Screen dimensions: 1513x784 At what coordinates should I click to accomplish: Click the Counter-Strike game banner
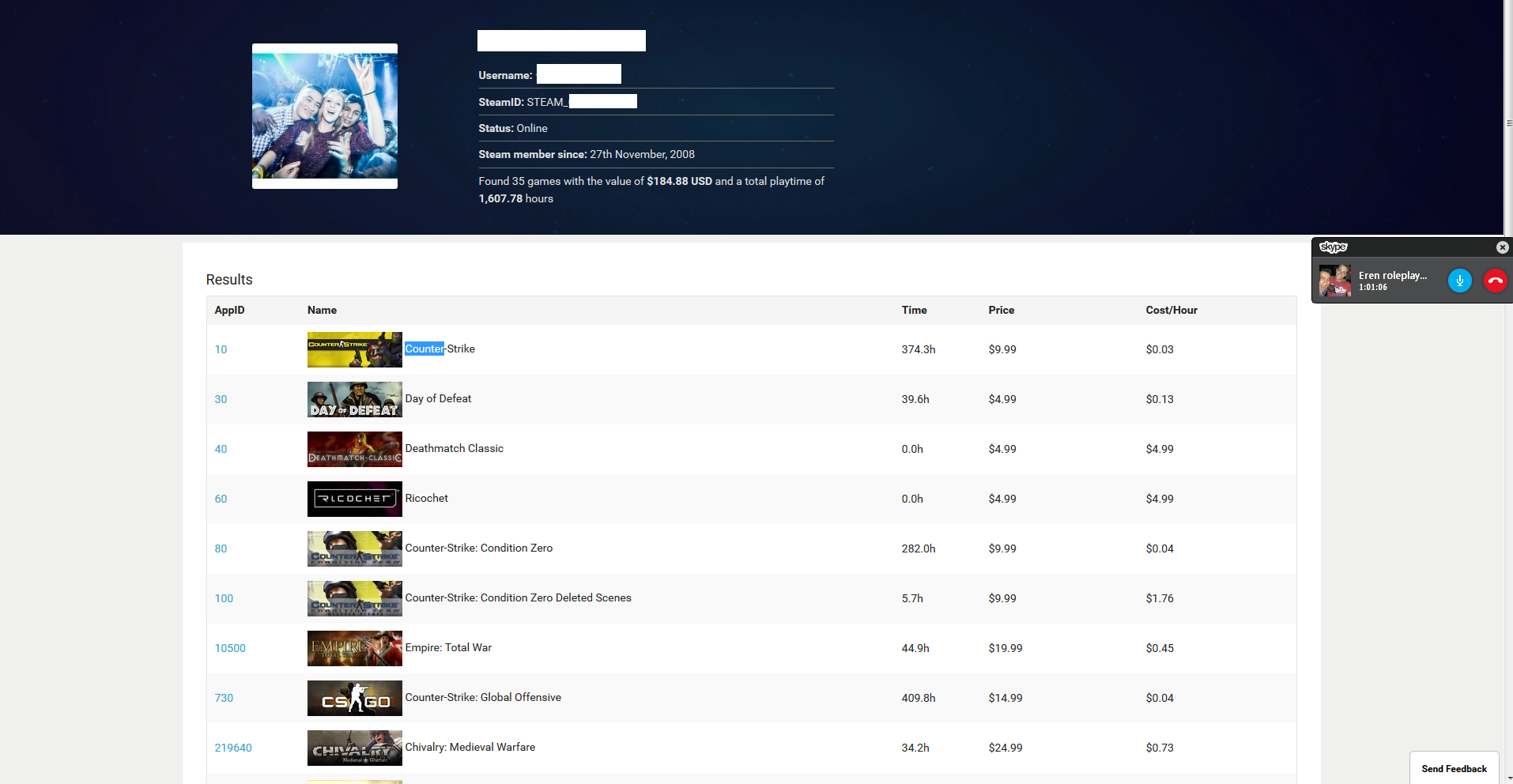tap(355, 349)
